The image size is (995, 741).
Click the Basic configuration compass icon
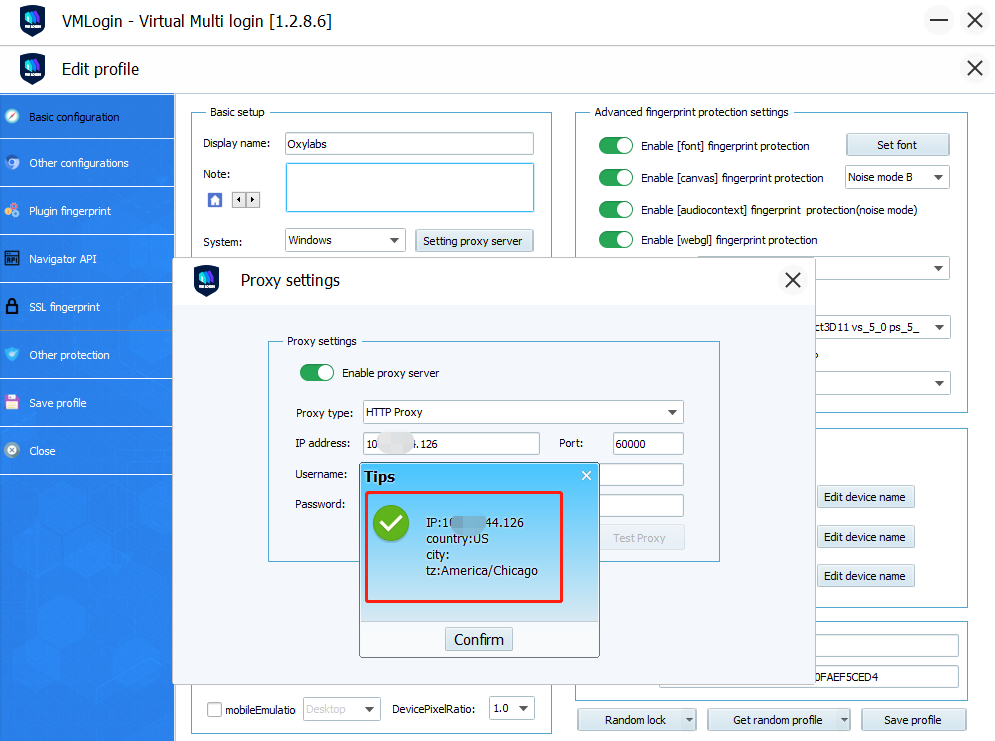point(12,116)
